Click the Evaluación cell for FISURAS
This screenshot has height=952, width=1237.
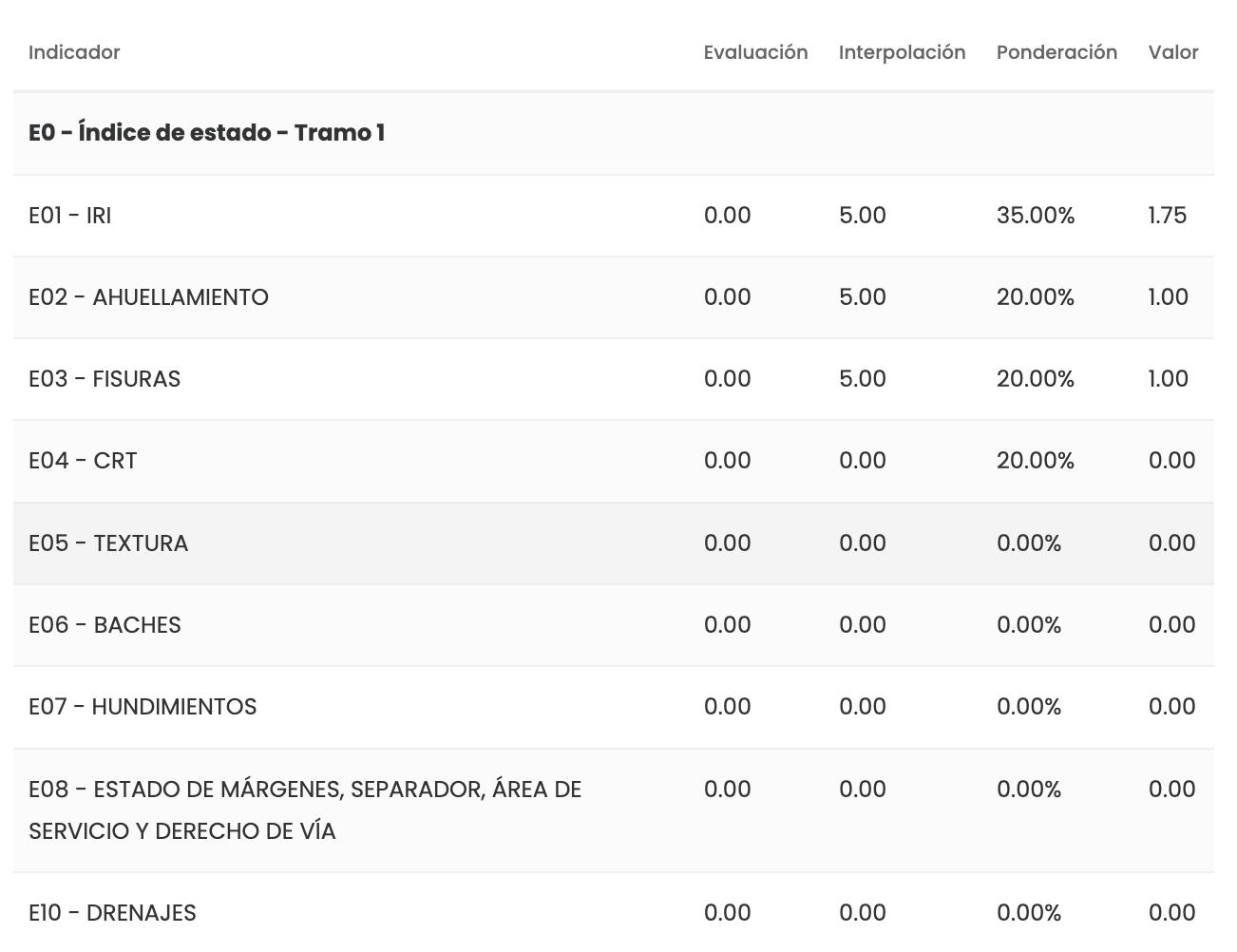tap(727, 379)
